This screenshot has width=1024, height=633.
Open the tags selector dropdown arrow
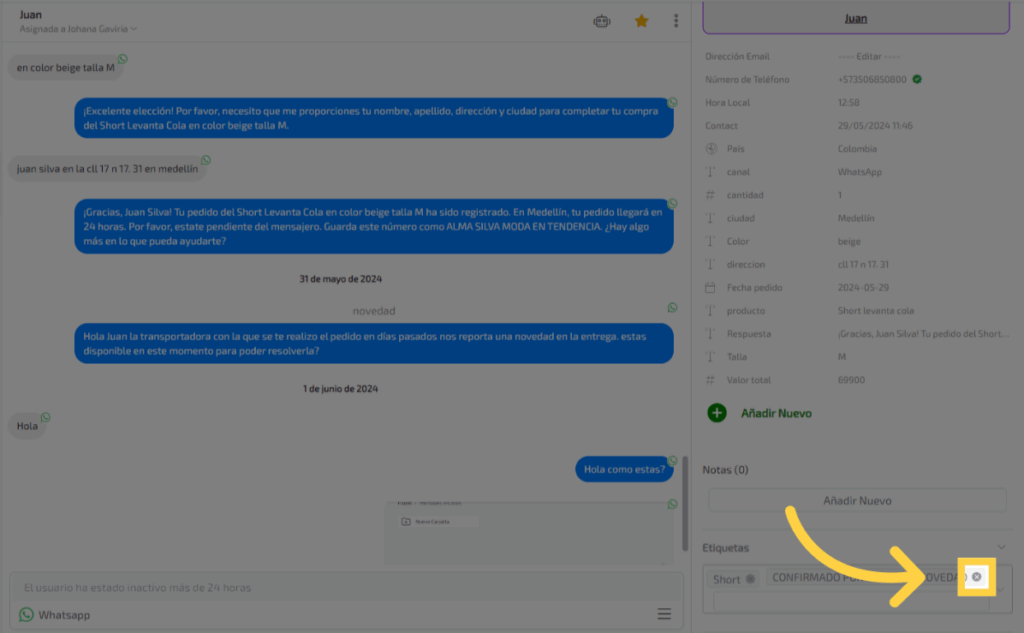coord(1001,590)
